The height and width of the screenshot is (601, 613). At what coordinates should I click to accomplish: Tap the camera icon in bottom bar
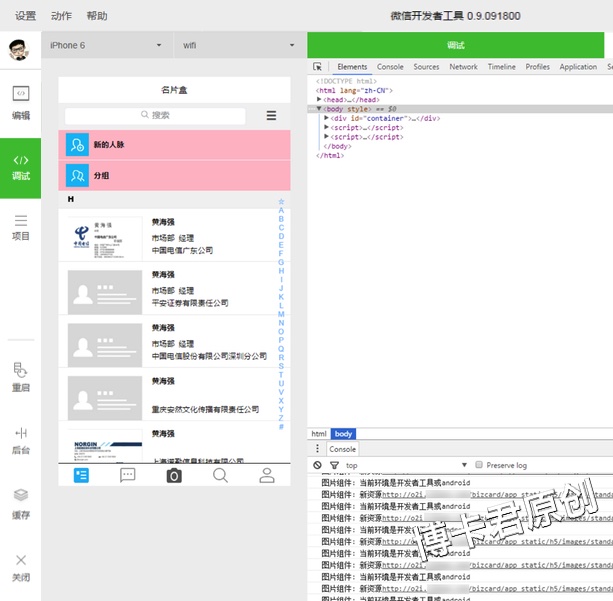(x=174, y=475)
